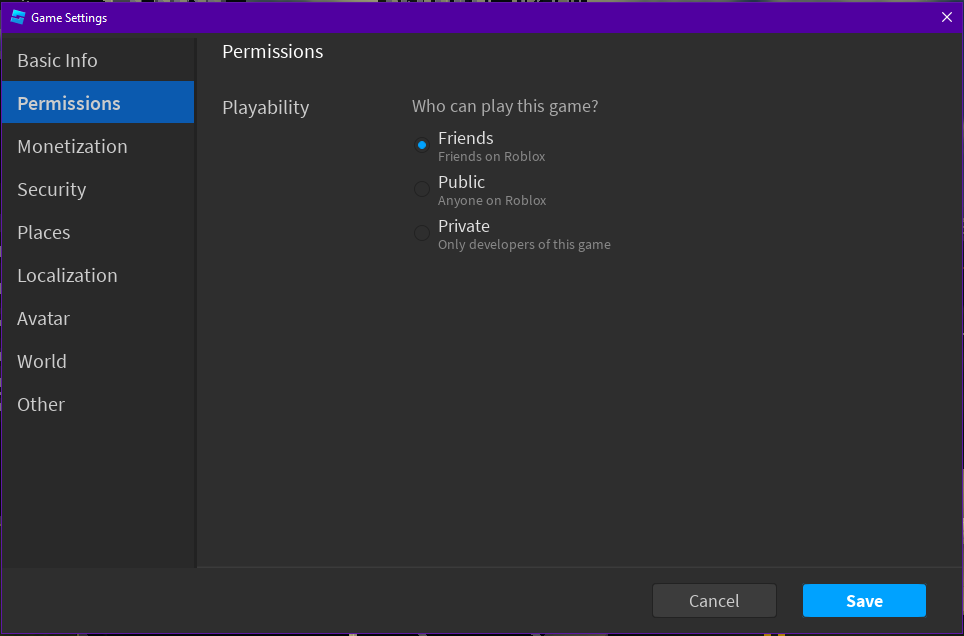The height and width of the screenshot is (636, 964).
Task: Switch to the Places tab
Action: 44,232
